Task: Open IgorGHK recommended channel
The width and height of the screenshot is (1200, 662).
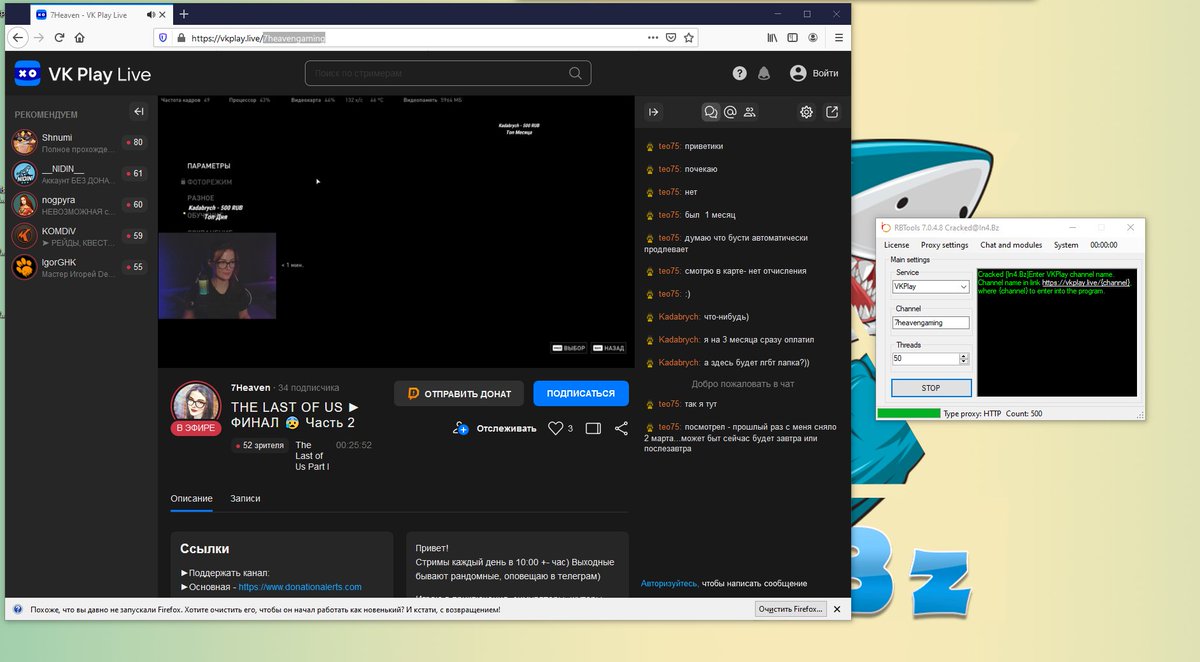Action: pyautogui.click(x=79, y=267)
